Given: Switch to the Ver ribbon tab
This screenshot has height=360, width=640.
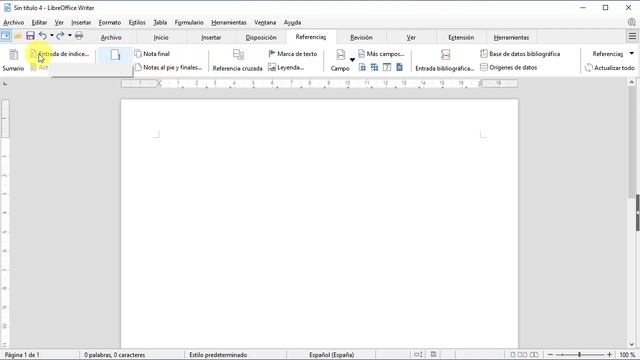Looking at the screenshot, I should pyautogui.click(x=411, y=37).
